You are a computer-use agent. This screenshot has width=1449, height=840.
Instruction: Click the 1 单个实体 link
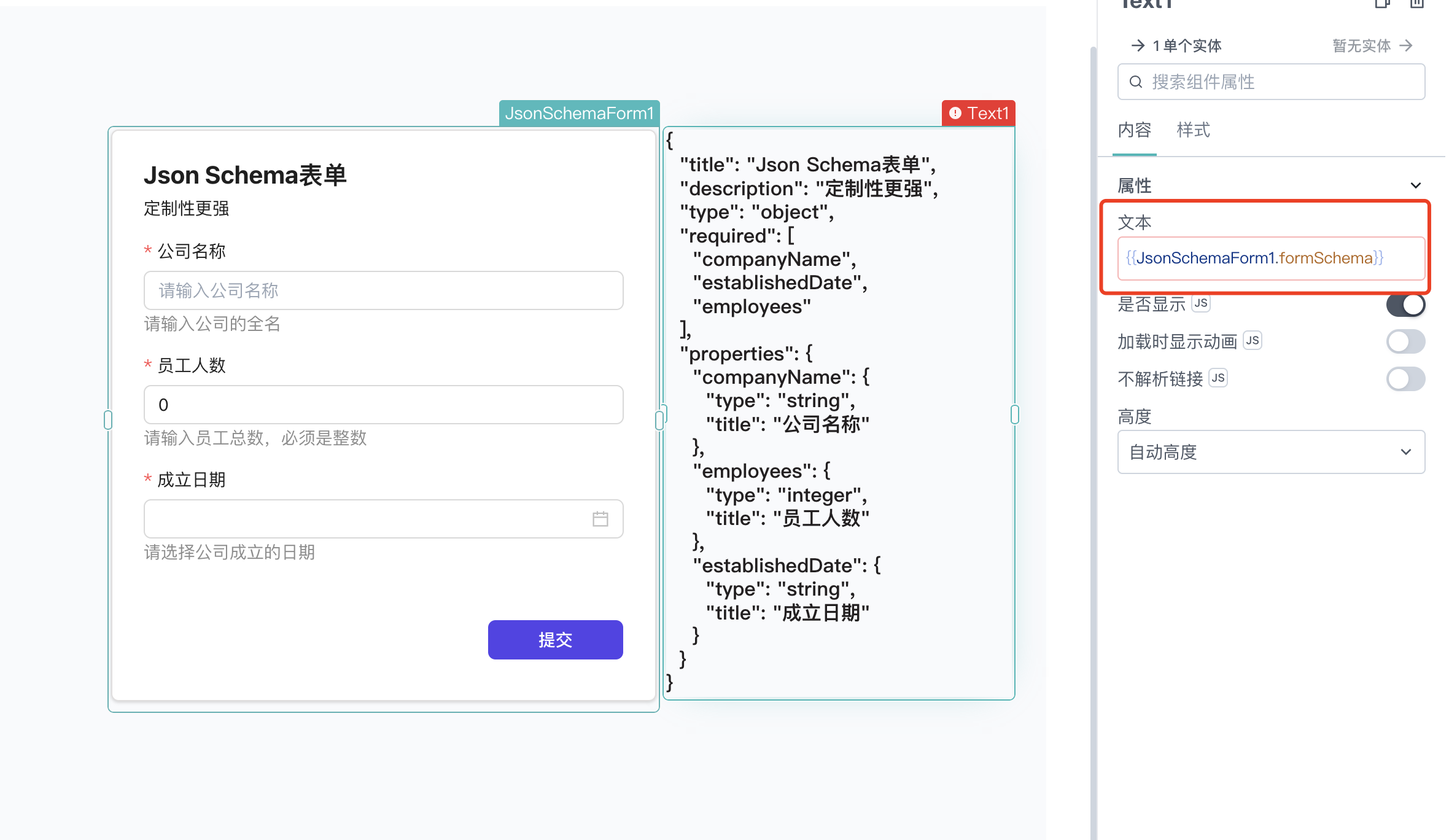[x=1187, y=45]
